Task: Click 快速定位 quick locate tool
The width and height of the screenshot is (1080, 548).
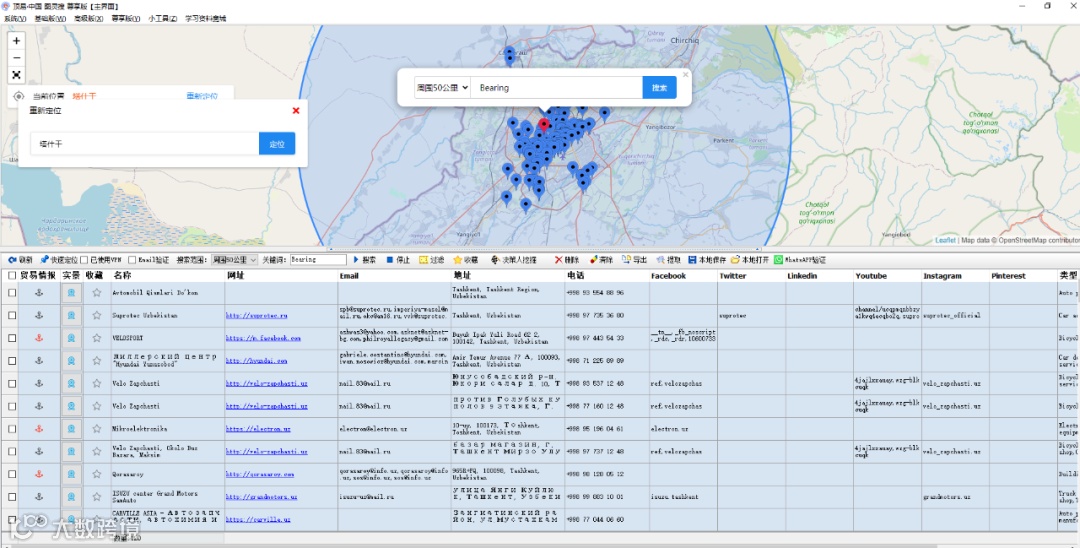Action: point(59,260)
